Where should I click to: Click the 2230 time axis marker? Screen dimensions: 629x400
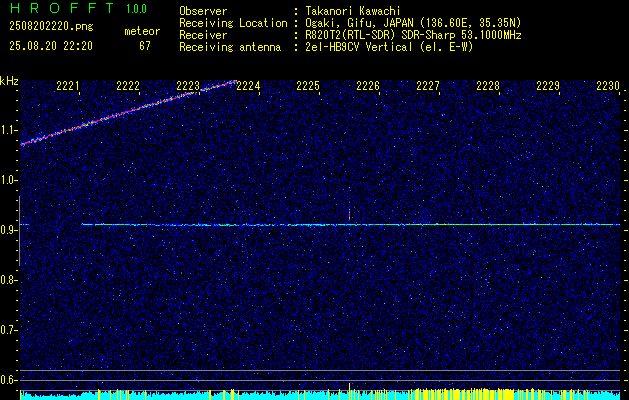608,86
